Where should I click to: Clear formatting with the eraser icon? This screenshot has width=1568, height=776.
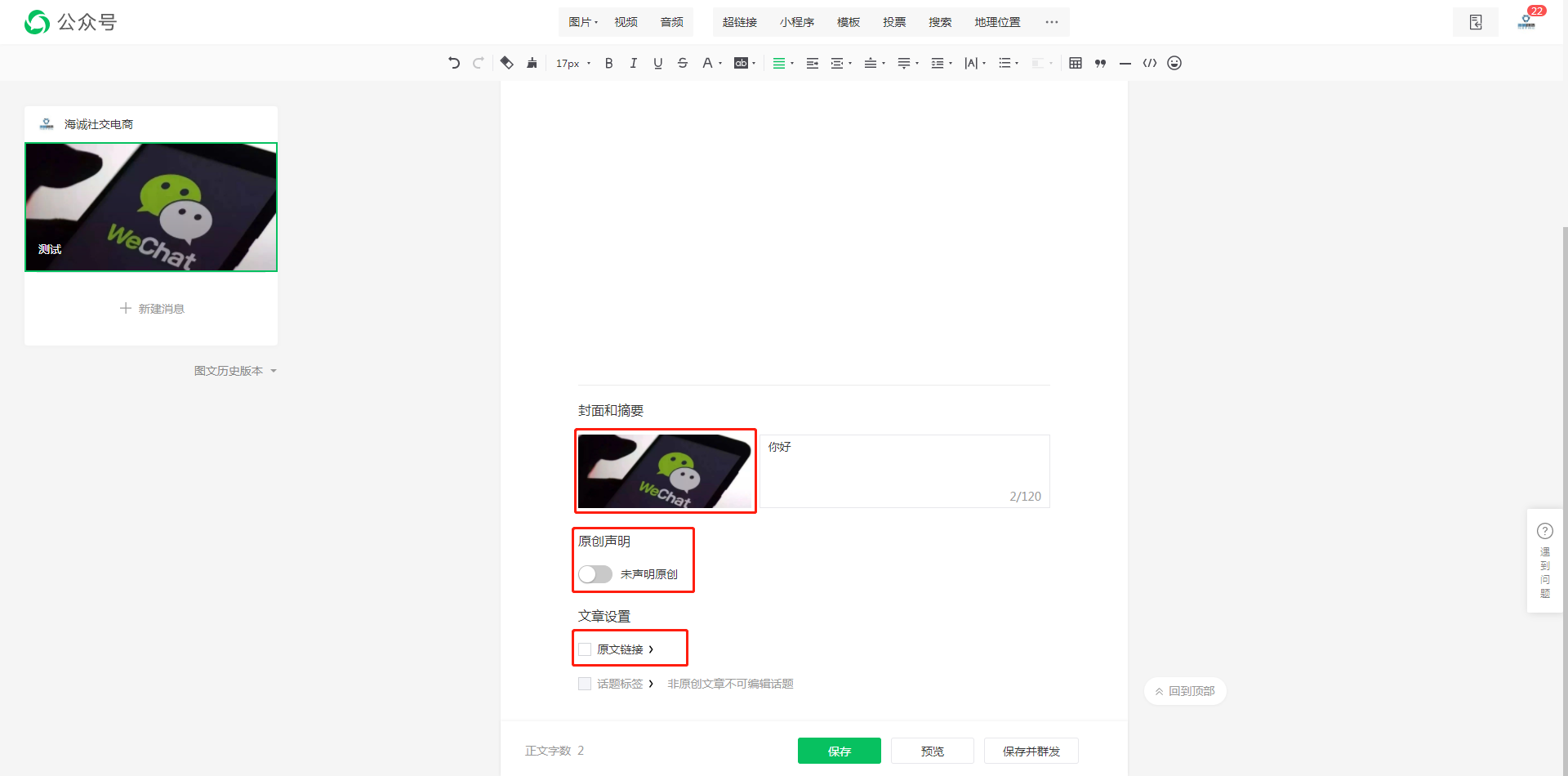click(507, 63)
